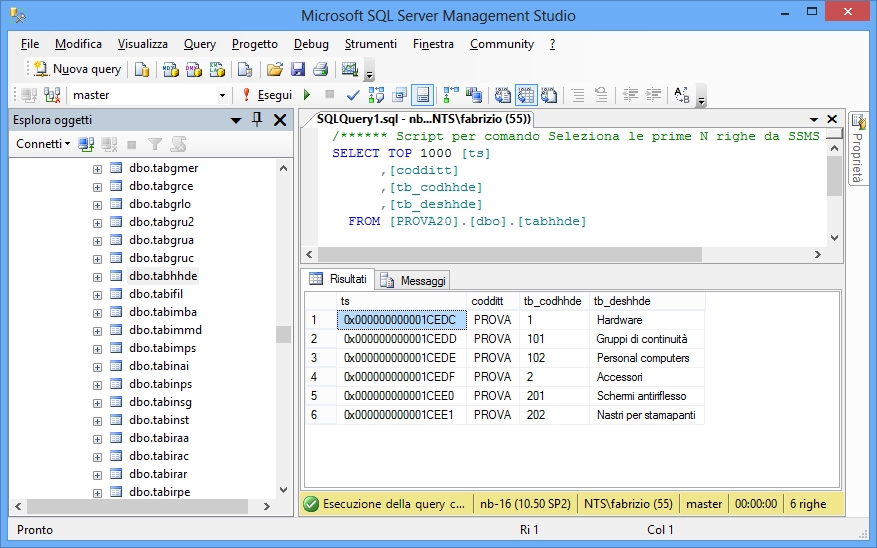The width and height of the screenshot is (877, 548).
Task: Click the open file folder icon
Action: click(274, 69)
